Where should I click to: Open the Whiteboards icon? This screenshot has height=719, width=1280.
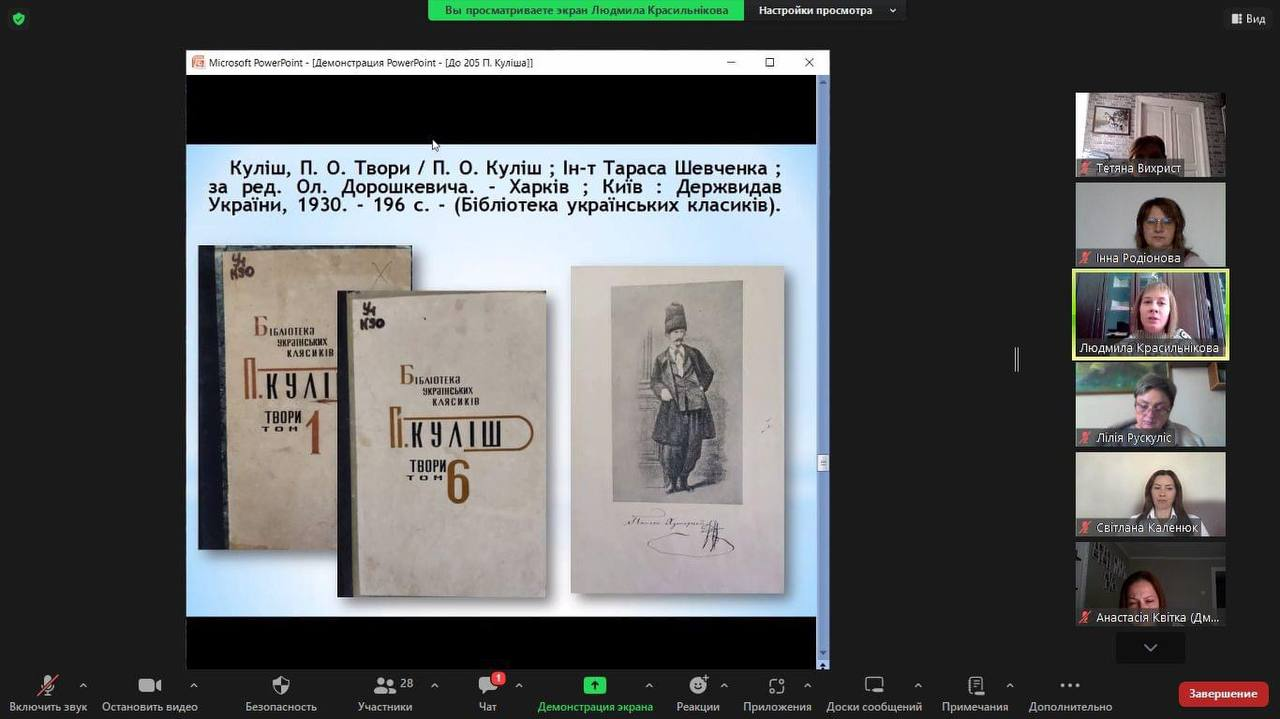pyautogui.click(x=874, y=685)
